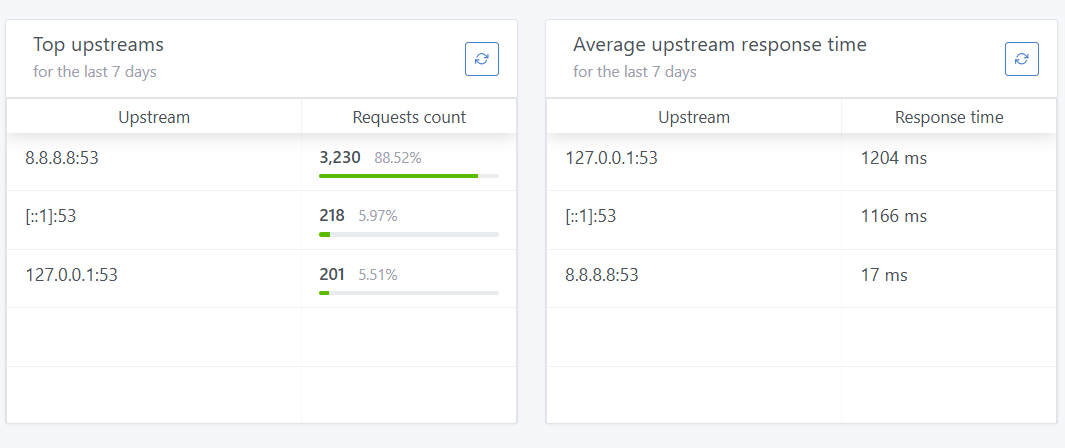Click the 201 requests count value
The image size is (1065, 448).
coord(332,274)
